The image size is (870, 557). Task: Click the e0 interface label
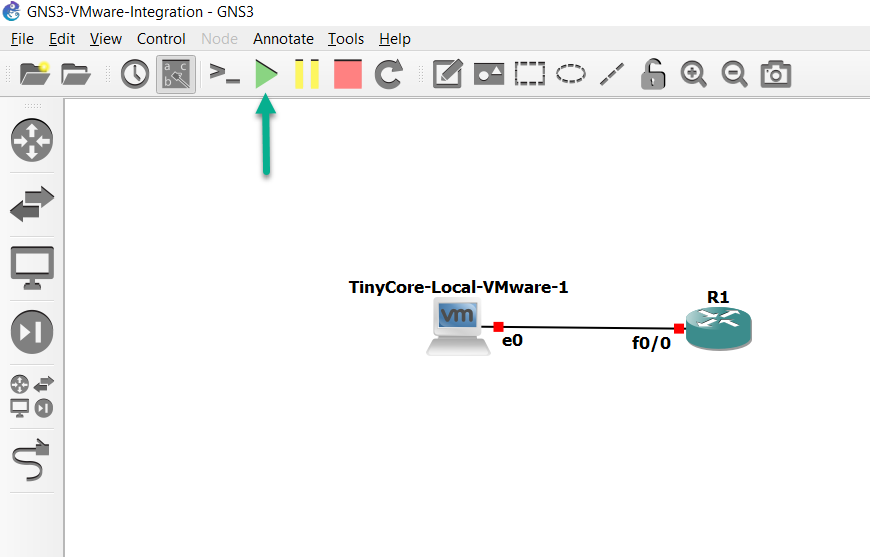pos(512,340)
